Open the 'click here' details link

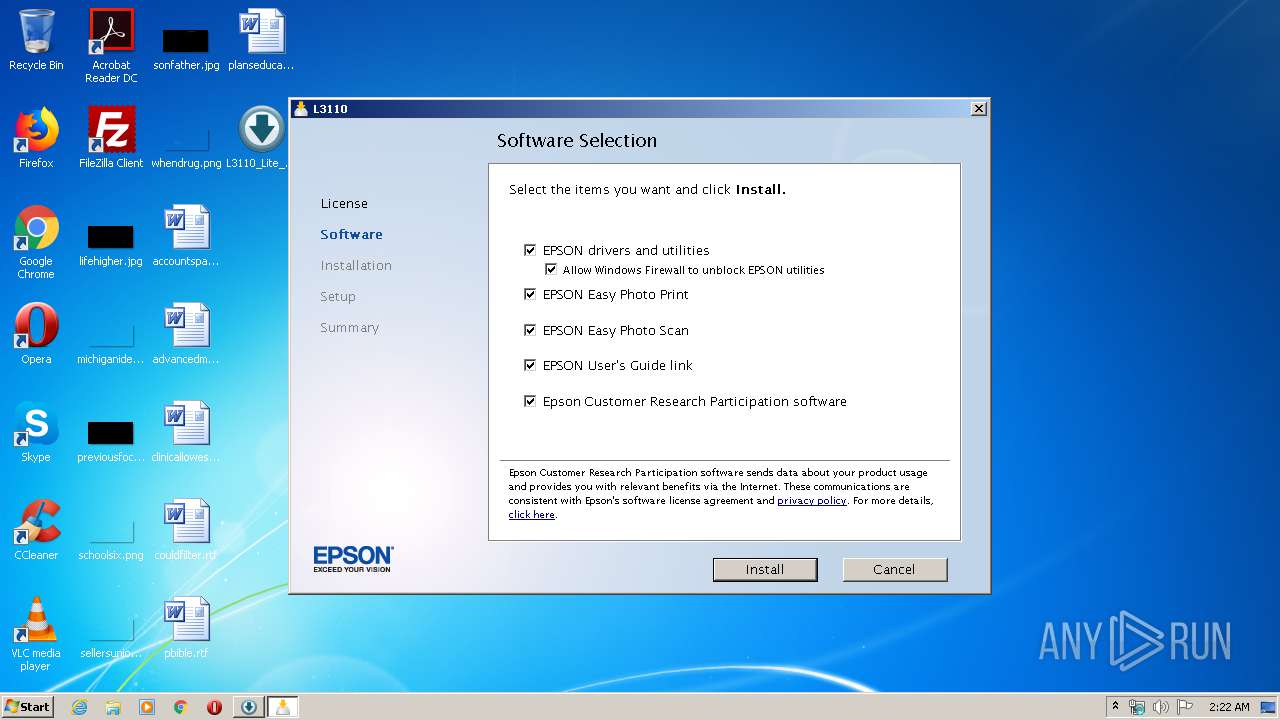[531, 515]
